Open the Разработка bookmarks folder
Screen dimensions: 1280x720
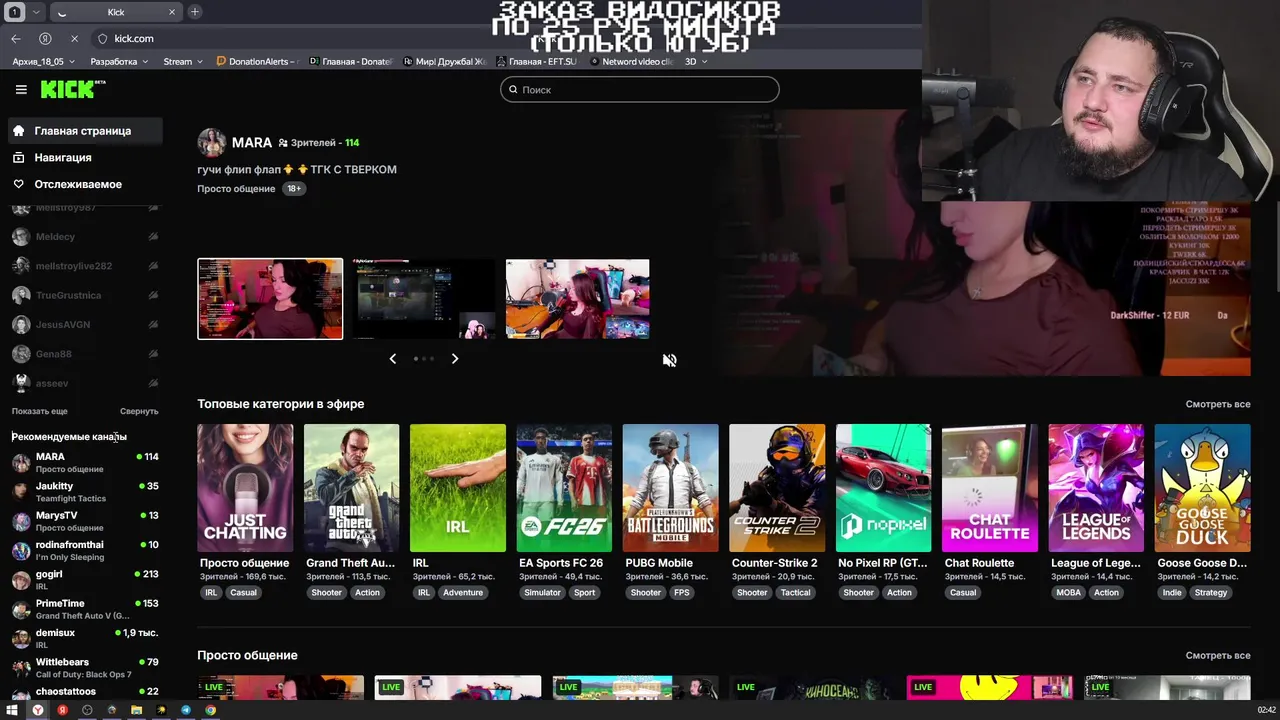(x=119, y=61)
